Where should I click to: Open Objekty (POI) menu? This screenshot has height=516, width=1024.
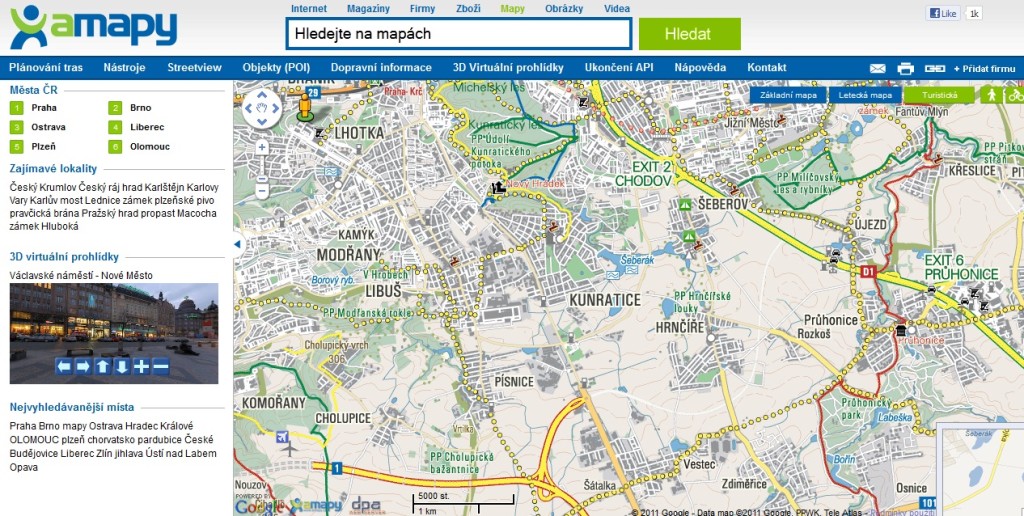[276, 67]
